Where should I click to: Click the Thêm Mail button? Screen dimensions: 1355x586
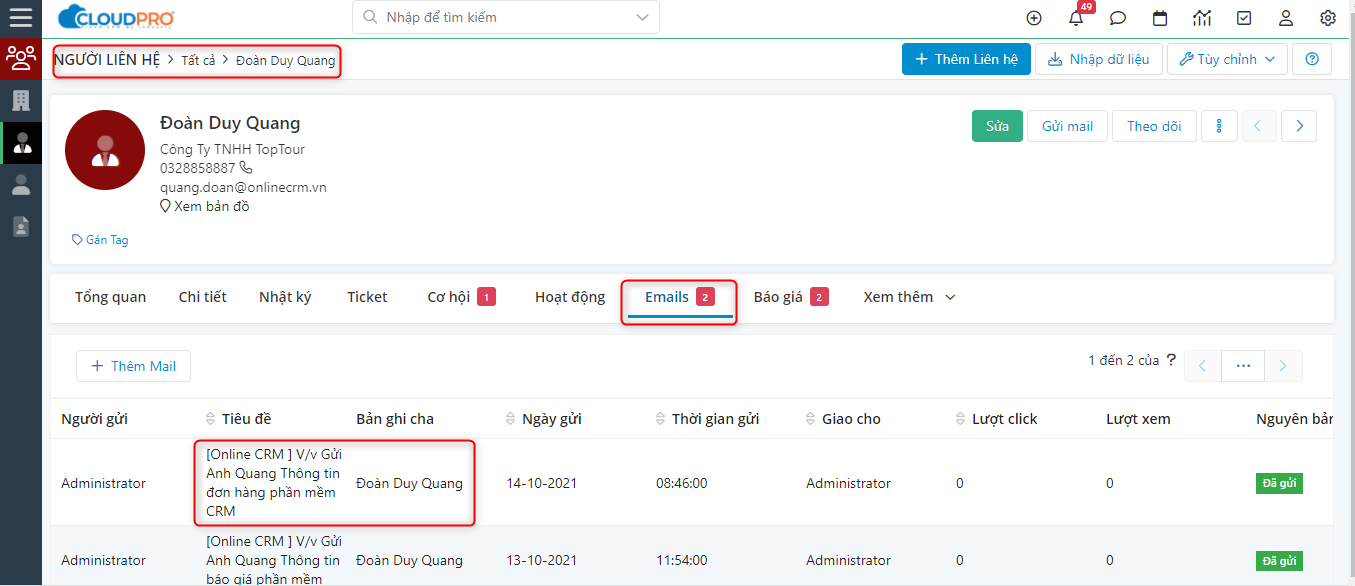pyautogui.click(x=133, y=366)
